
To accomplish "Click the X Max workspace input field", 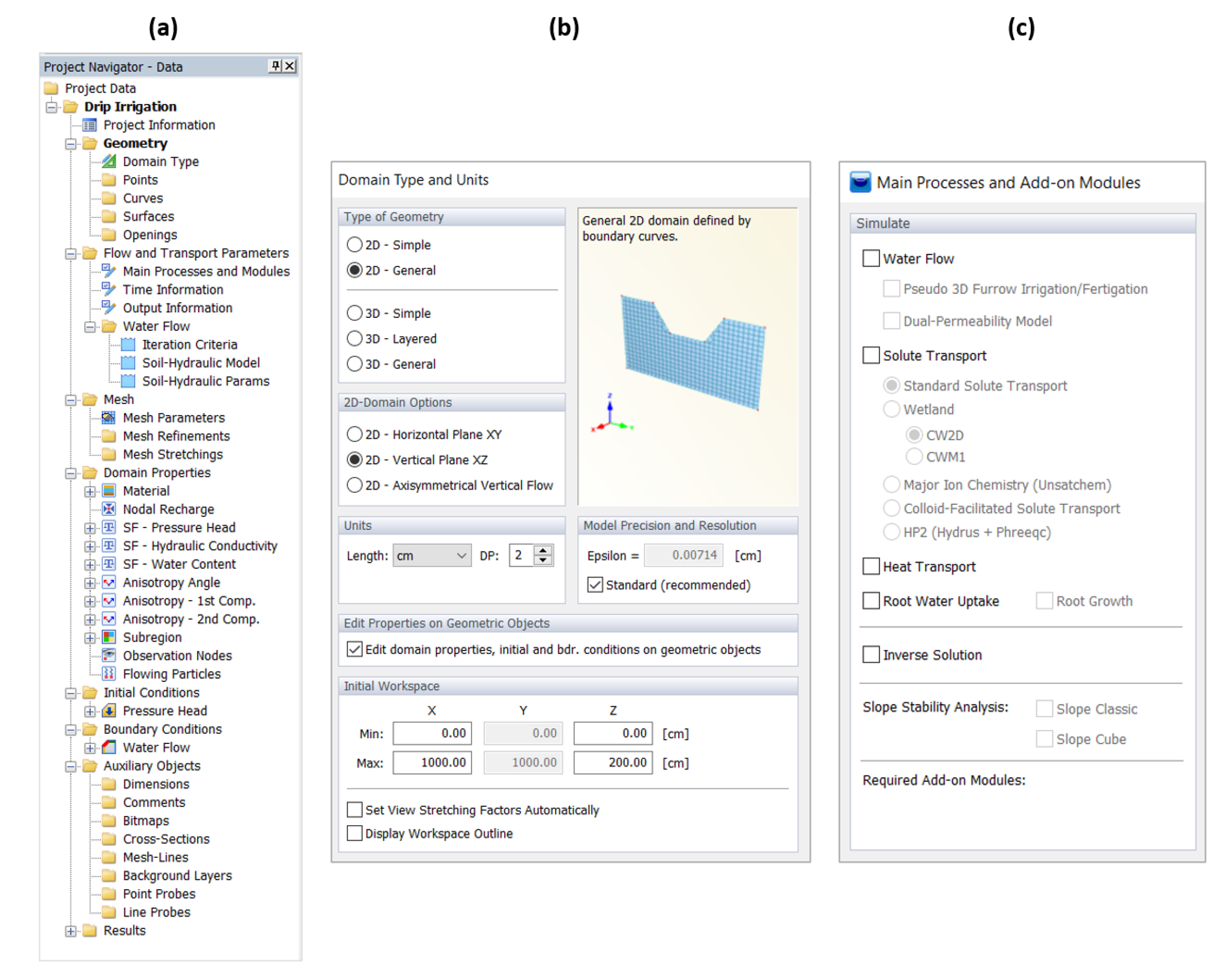I will coord(432,763).
